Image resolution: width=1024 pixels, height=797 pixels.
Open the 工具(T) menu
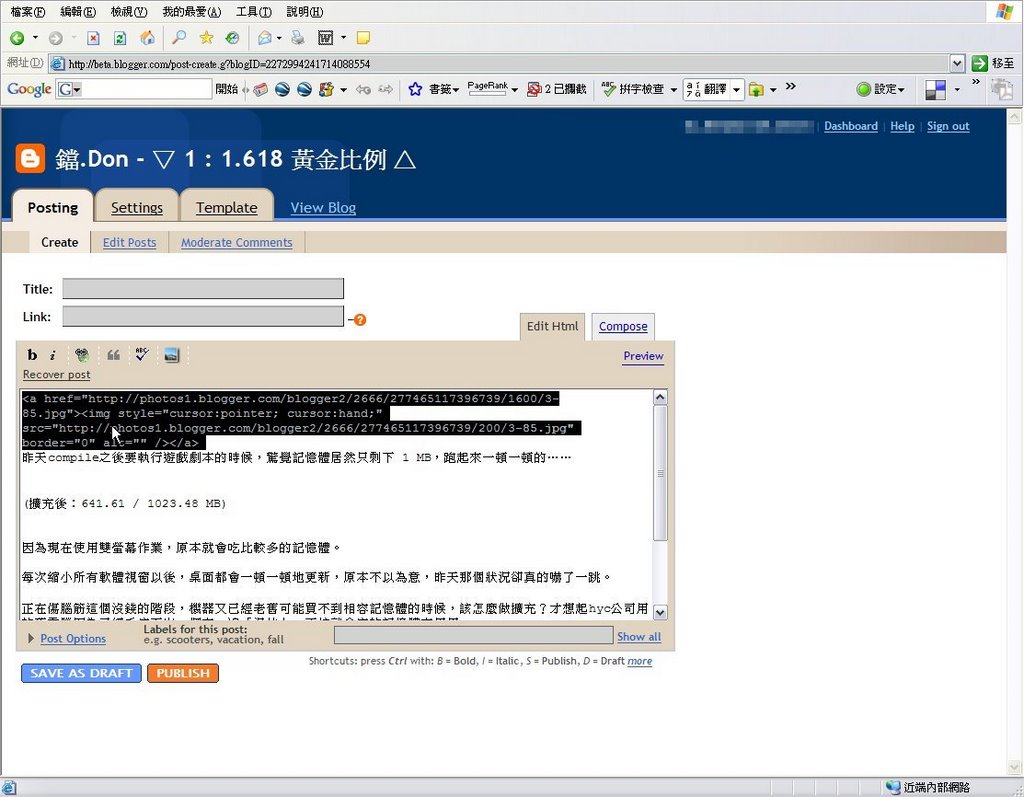[253, 12]
